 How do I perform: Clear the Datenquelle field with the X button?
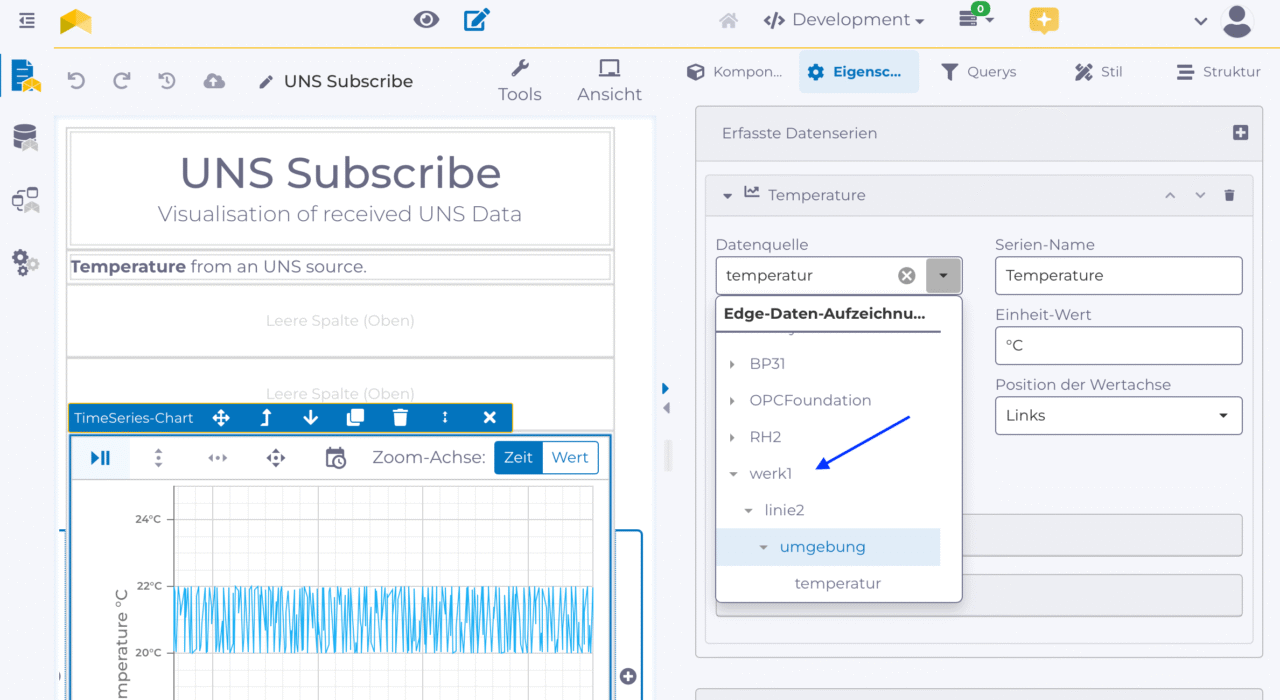tap(906, 275)
